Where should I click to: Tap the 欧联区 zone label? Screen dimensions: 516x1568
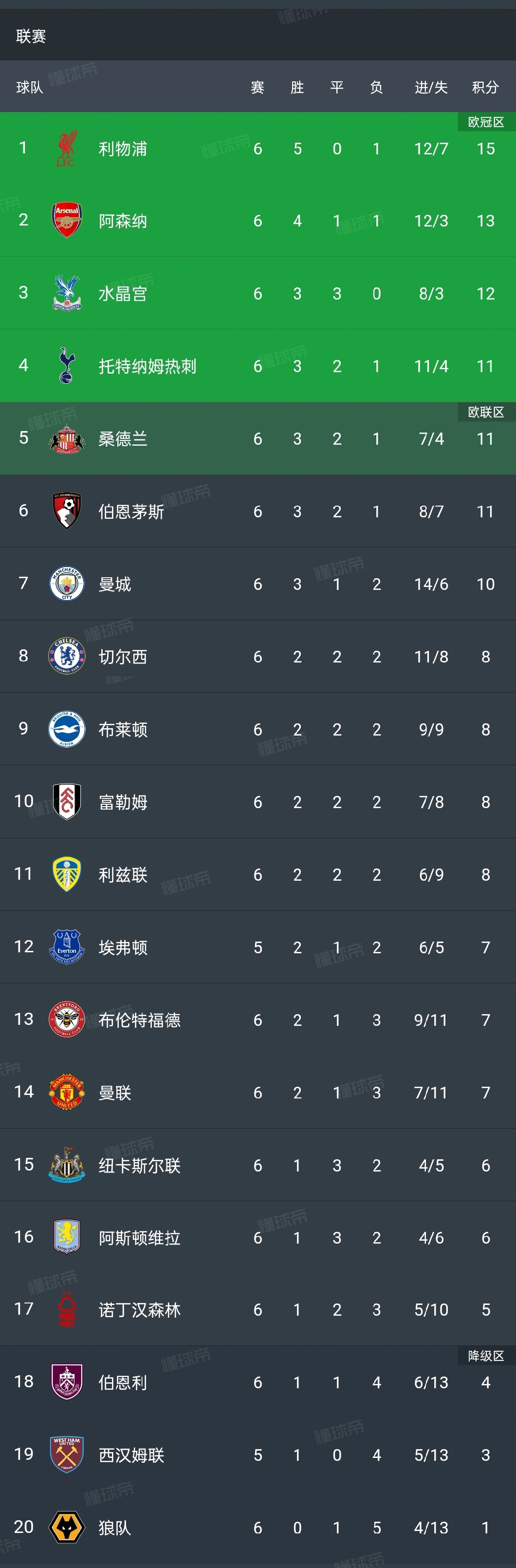(x=486, y=412)
